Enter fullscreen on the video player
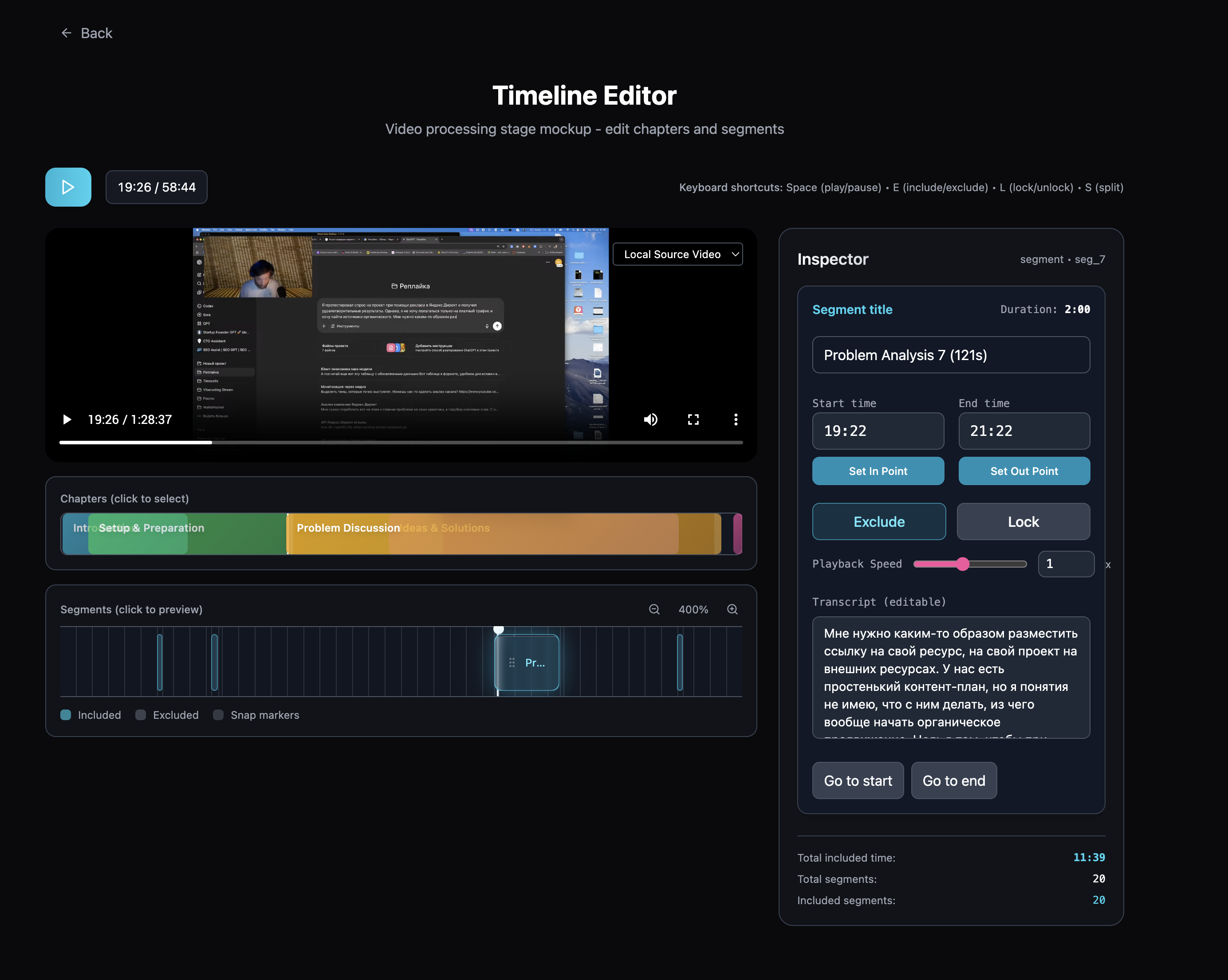Image resolution: width=1228 pixels, height=980 pixels. [x=693, y=419]
